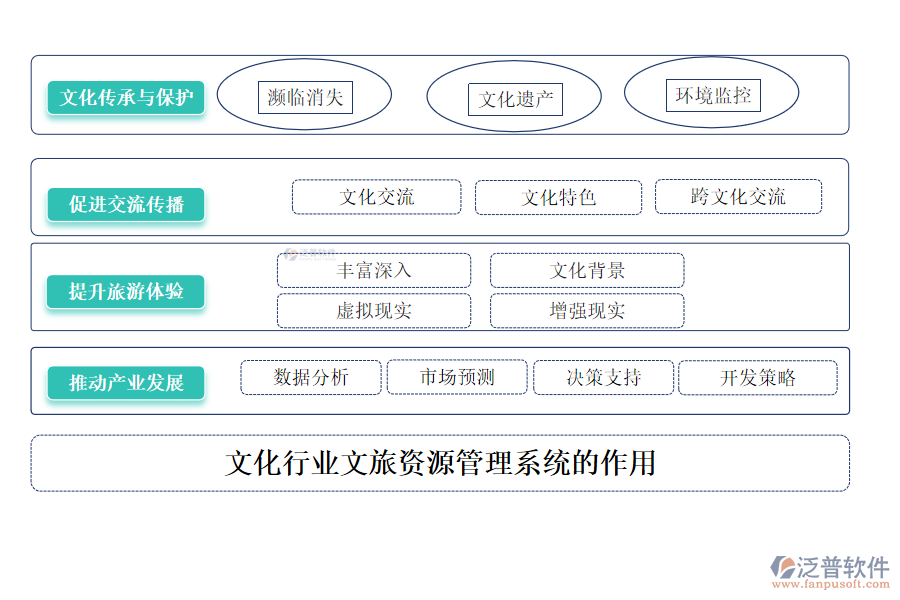Select the 文化传承与保护 teal label
The image size is (900, 600).
tap(126, 98)
